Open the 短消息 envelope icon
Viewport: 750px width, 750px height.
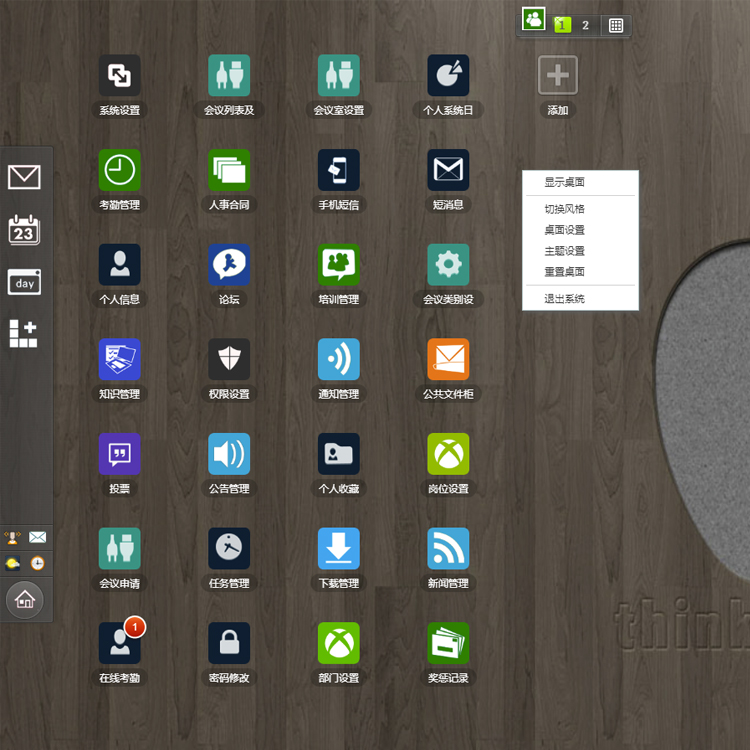pos(448,170)
